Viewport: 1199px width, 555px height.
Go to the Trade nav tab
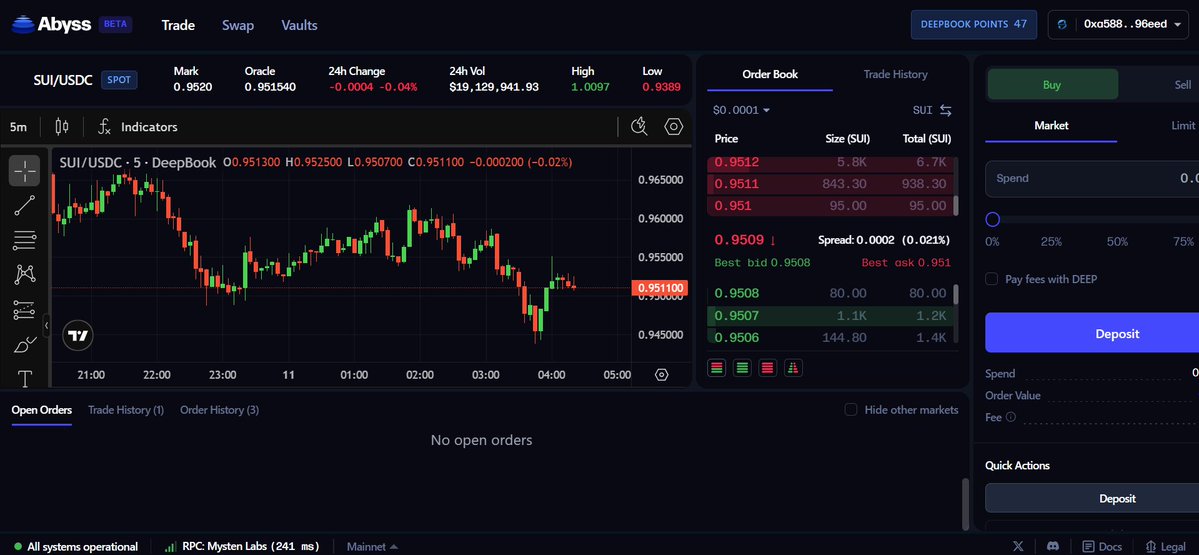click(x=178, y=25)
